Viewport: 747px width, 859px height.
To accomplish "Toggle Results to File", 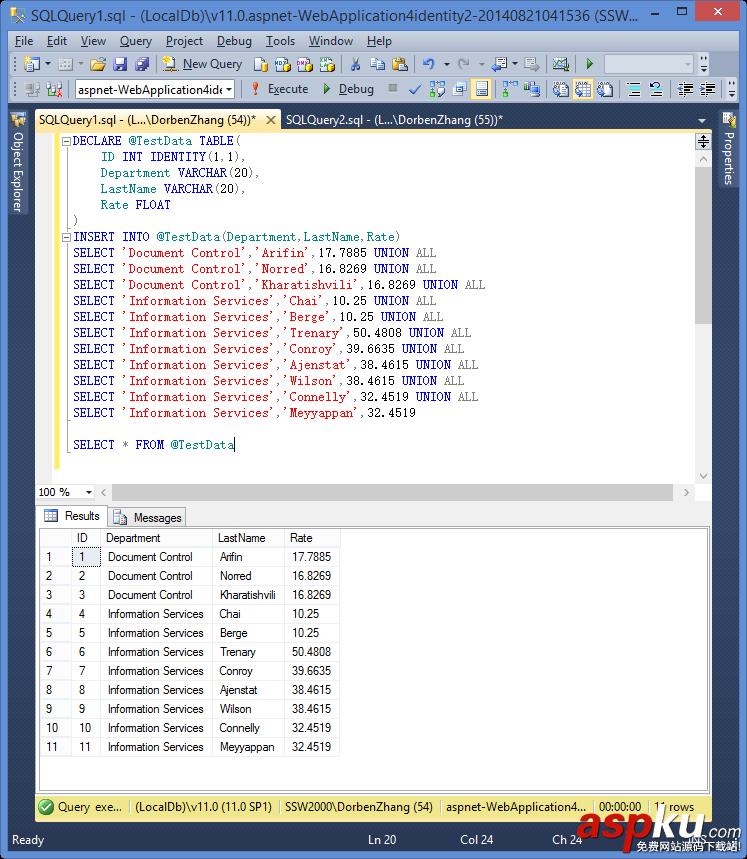I will (605, 89).
